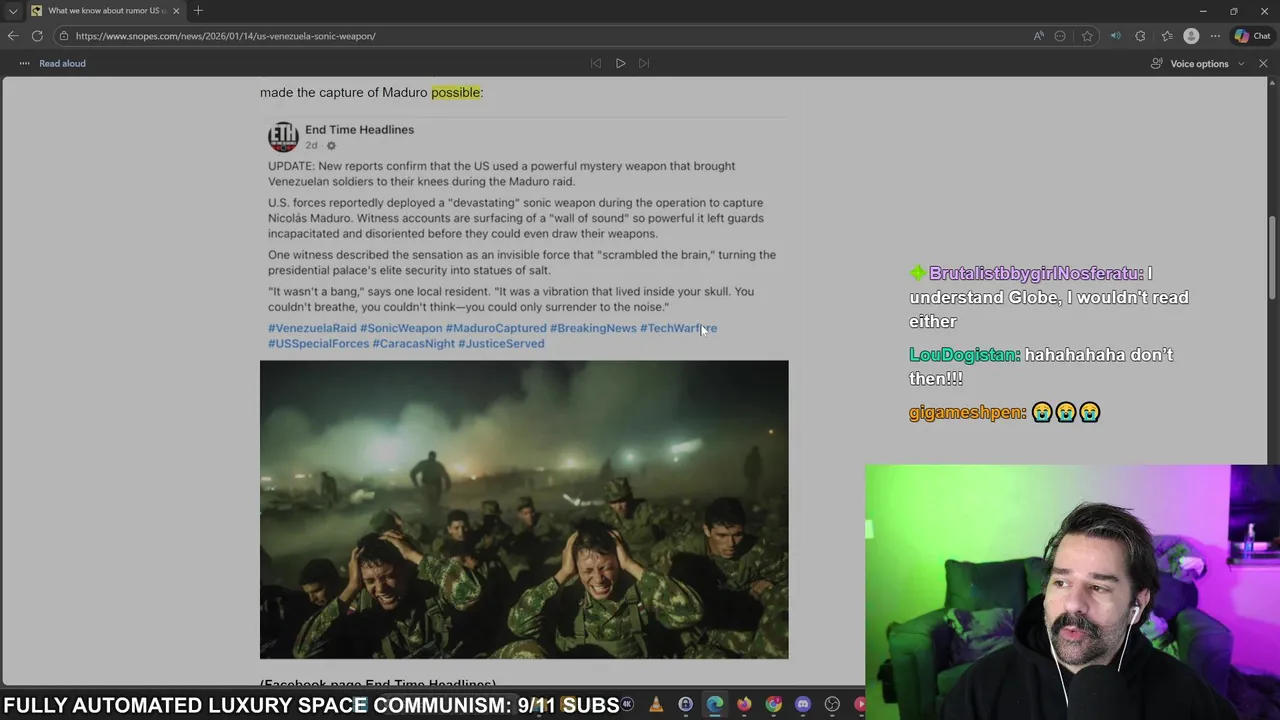Switch to Microsoft Edge in taskbar

(x=715, y=705)
